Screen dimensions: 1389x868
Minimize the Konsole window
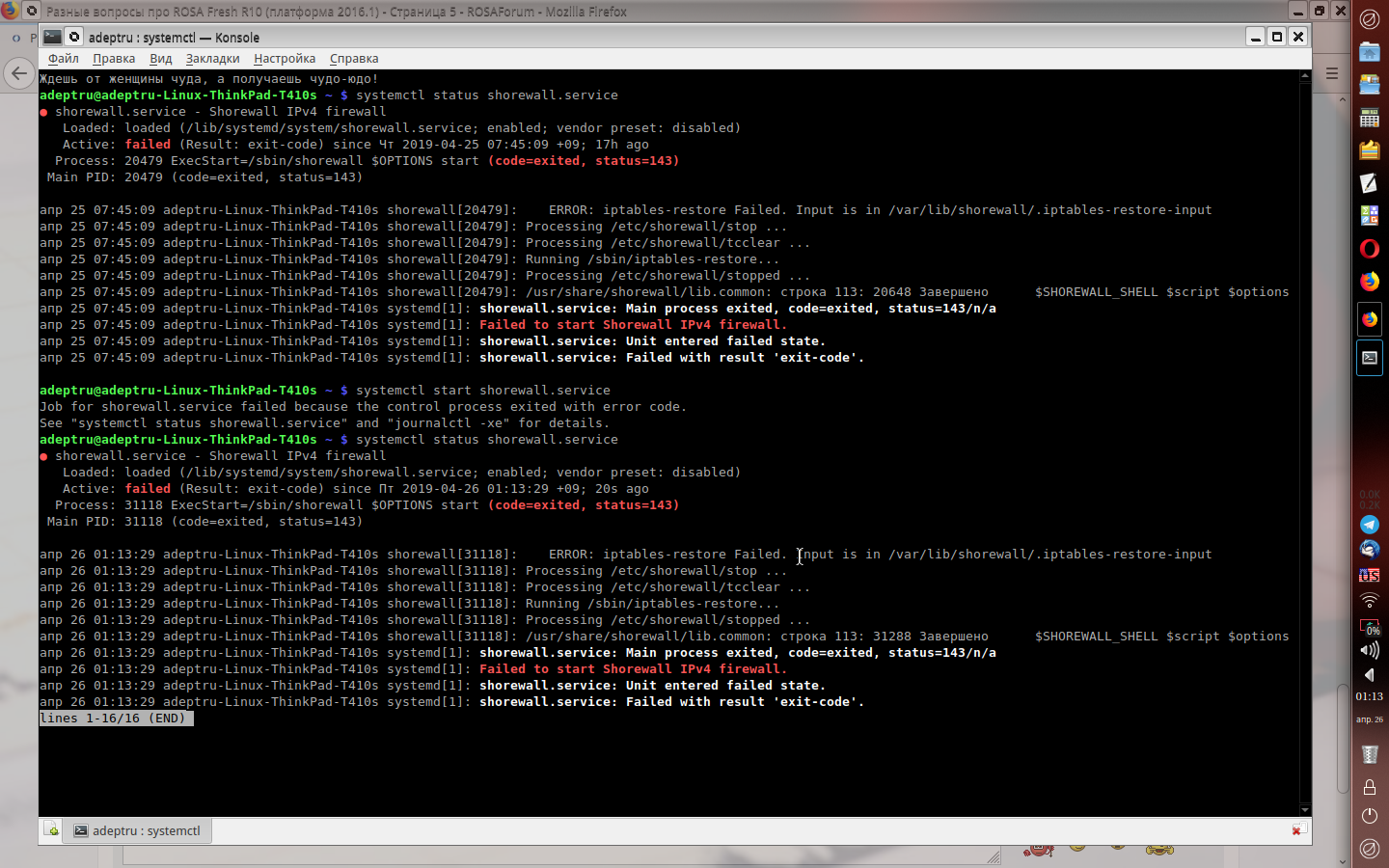click(x=1255, y=37)
